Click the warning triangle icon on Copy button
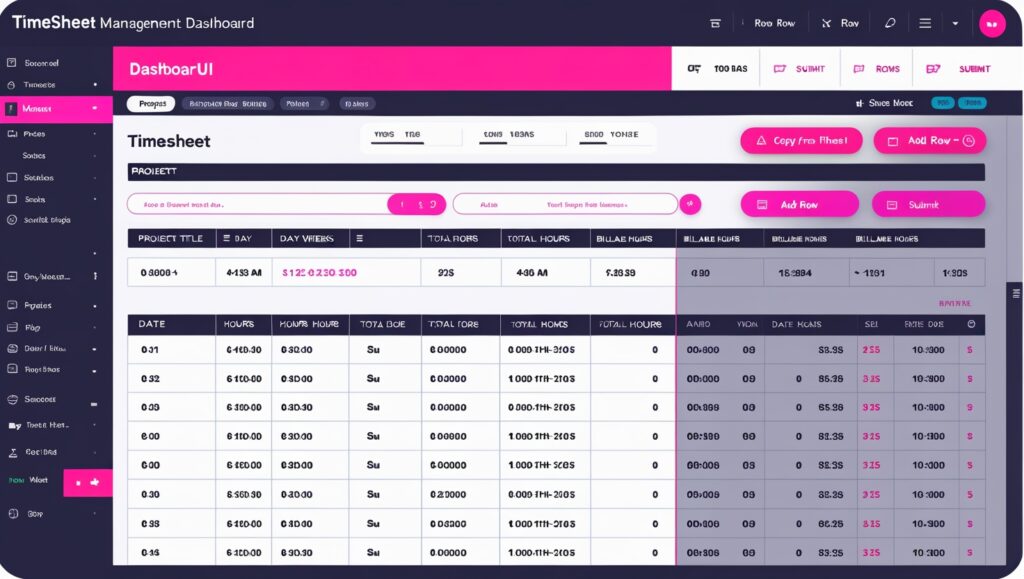Viewport: 1024px width, 579px height. tap(760, 141)
